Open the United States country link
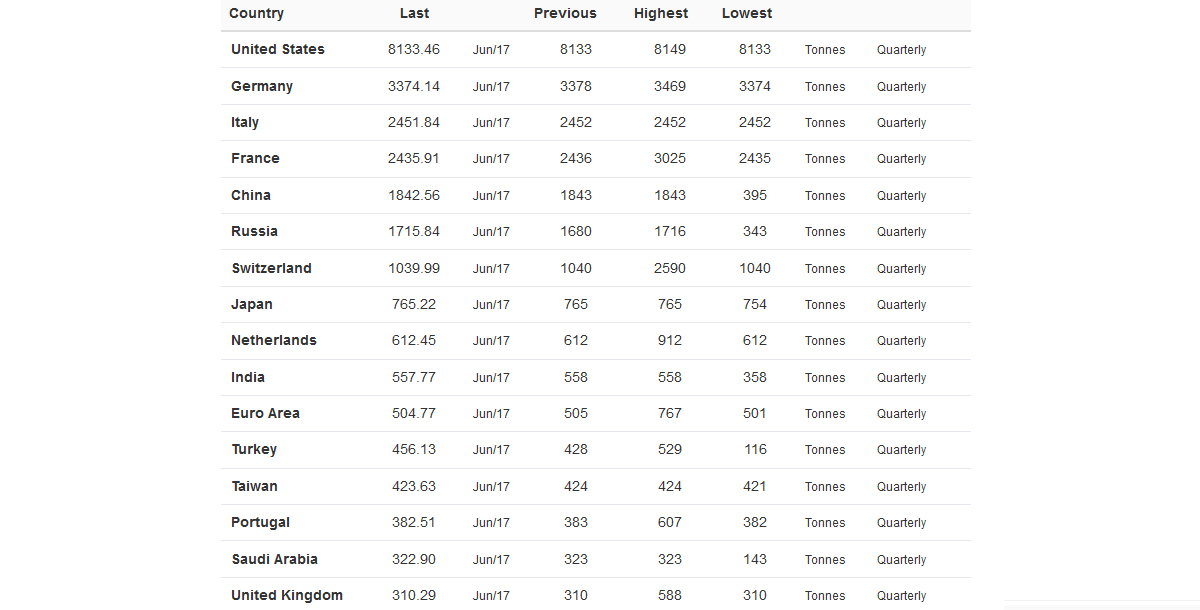 [278, 50]
